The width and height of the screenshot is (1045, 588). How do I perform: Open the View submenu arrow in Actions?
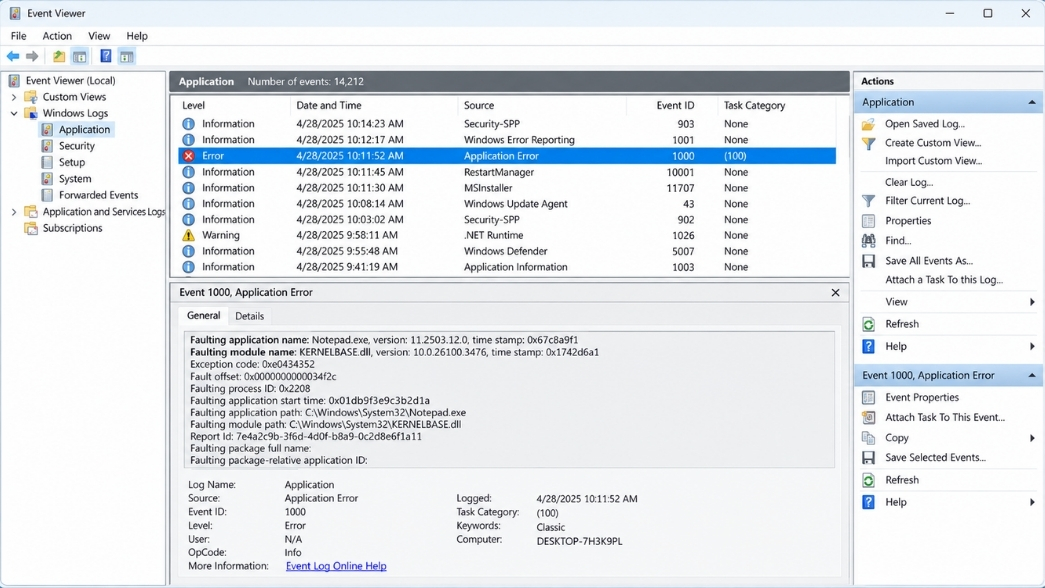coord(1032,302)
